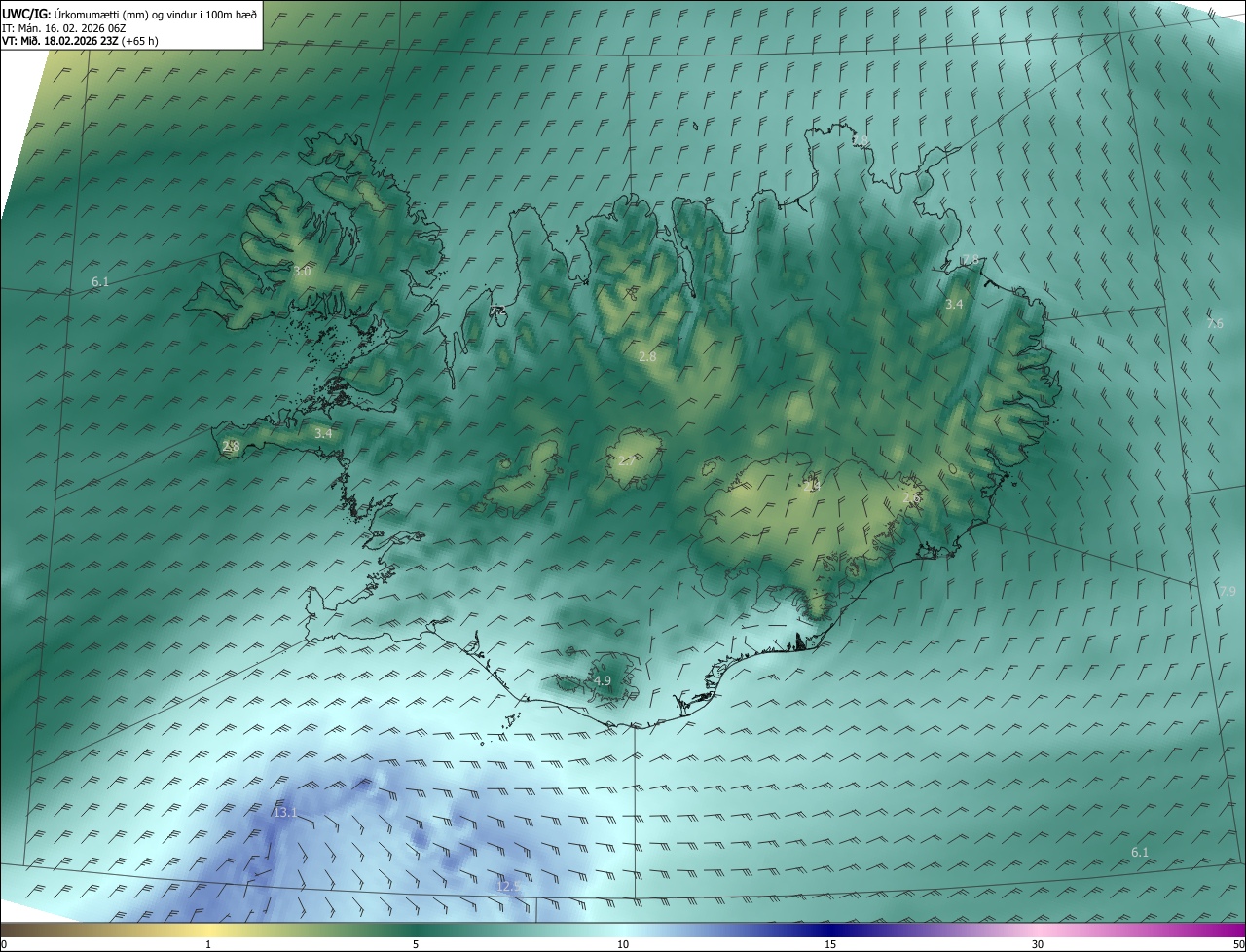Screen dimensions: 1246x952
Task: Click the 2.6 value on eastern Vatnajökull
Action: click(x=911, y=498)
